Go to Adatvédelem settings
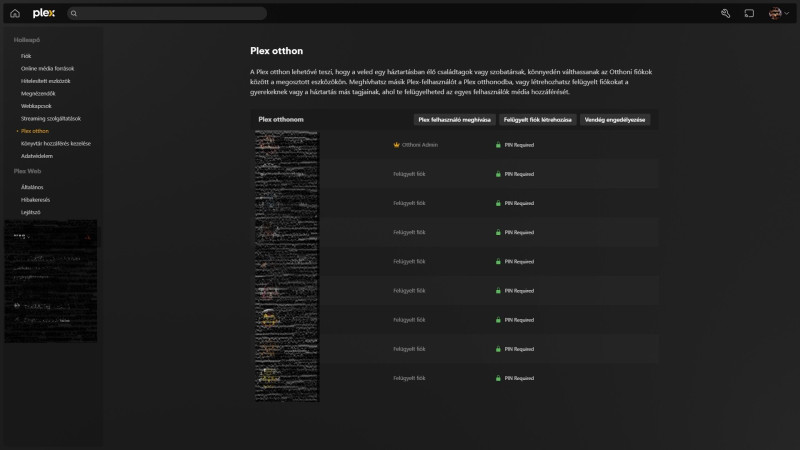 [37, 156]
